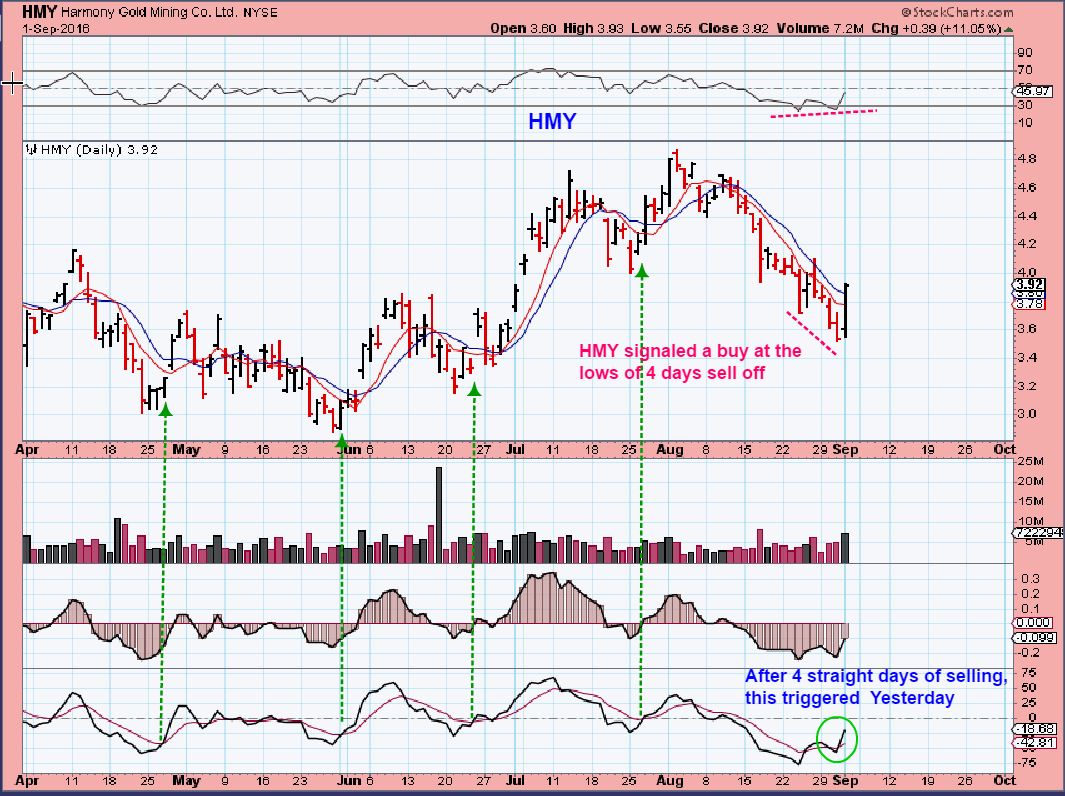Screen dimensions: 1065x796
Task: Click the 'HMY (Daily) 3.92' price legend
Action: click(x=99, y=149)
